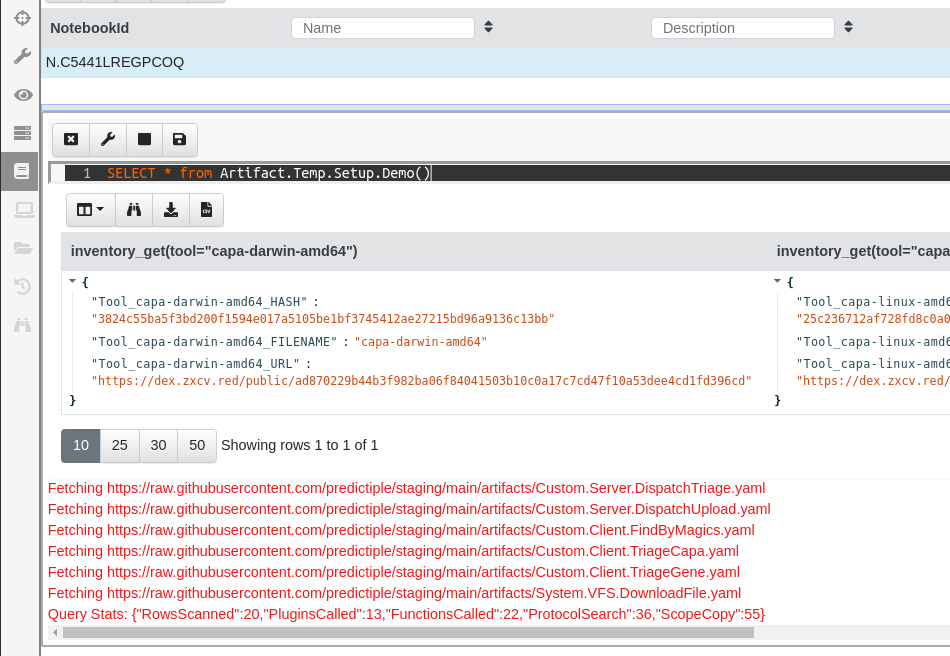Open View Artifacts wrench in sidebar

tap(22, 56)
